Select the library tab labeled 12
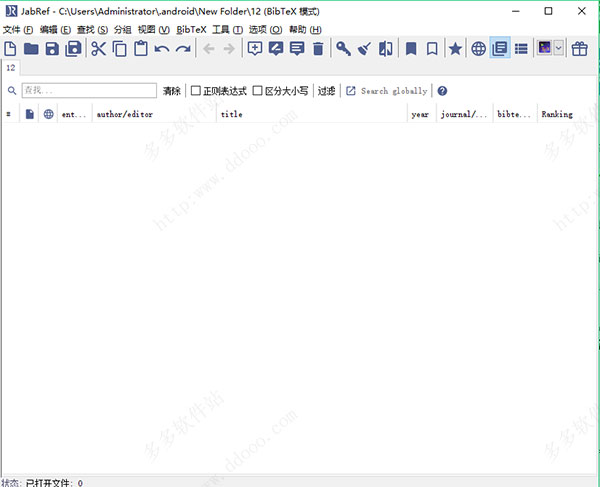Viewport: 600px width, 487px height. pyautogui.click(x=11, y=68)
